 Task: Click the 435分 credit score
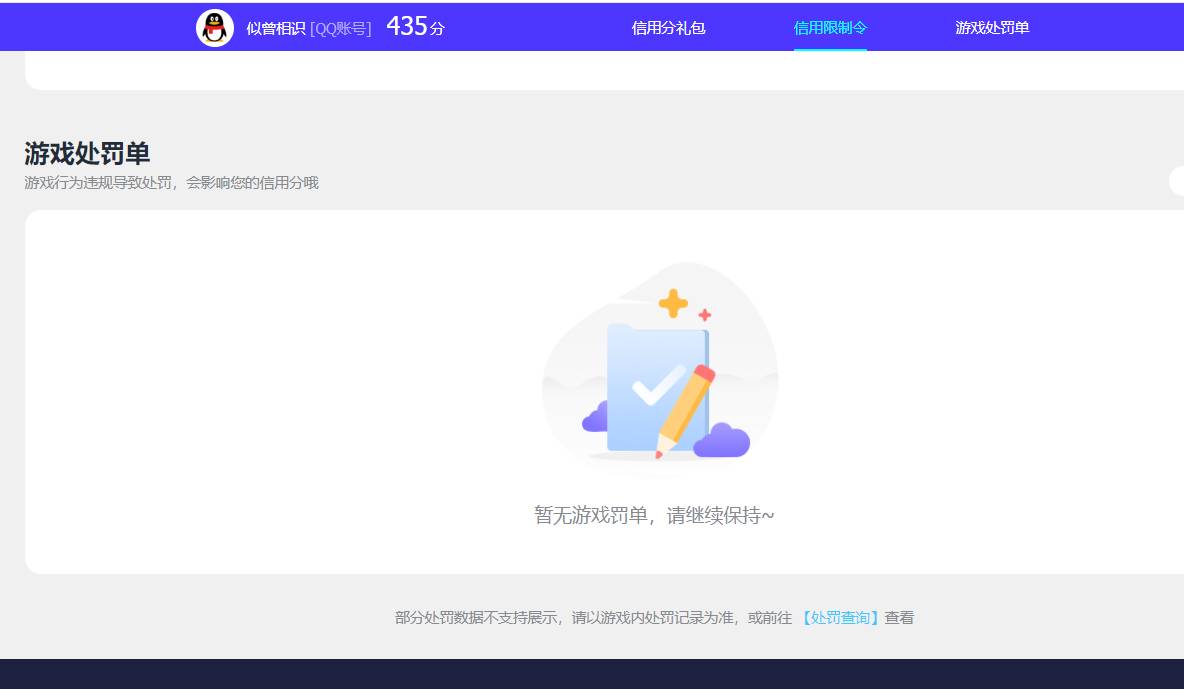tap(413, 26)
